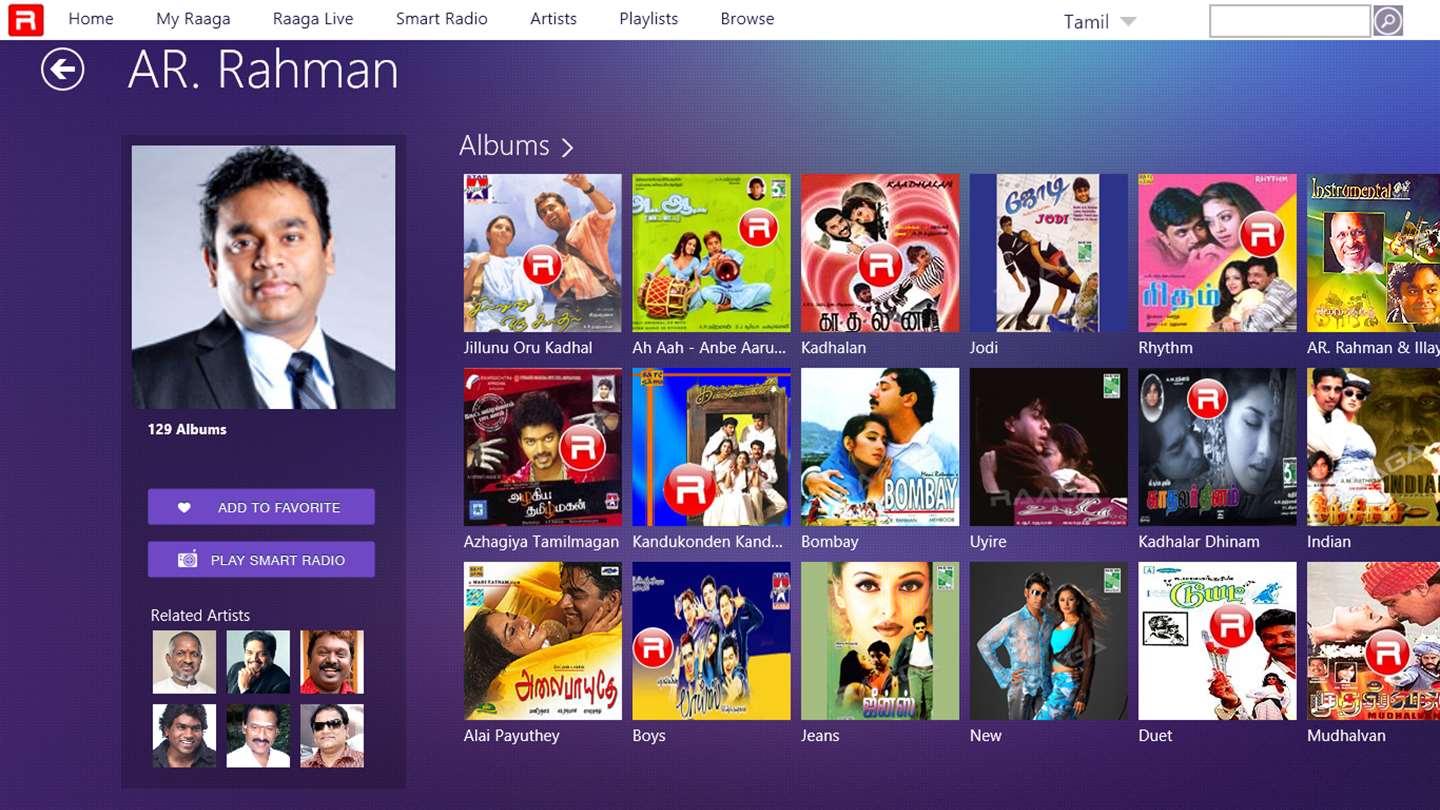Click the red Raaga logo icon
The width and height of the screenshot is (1440, 810).
[25, 20]
